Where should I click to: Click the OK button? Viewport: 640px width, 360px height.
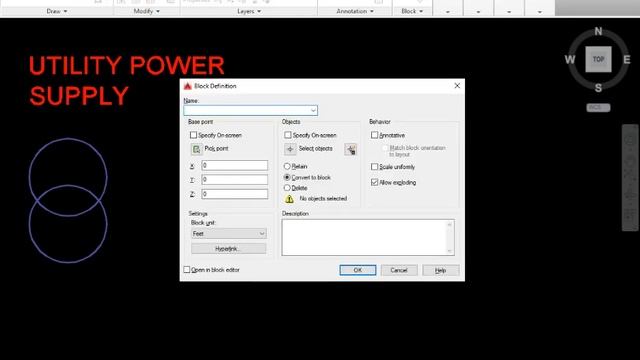(x=358, y=270)
